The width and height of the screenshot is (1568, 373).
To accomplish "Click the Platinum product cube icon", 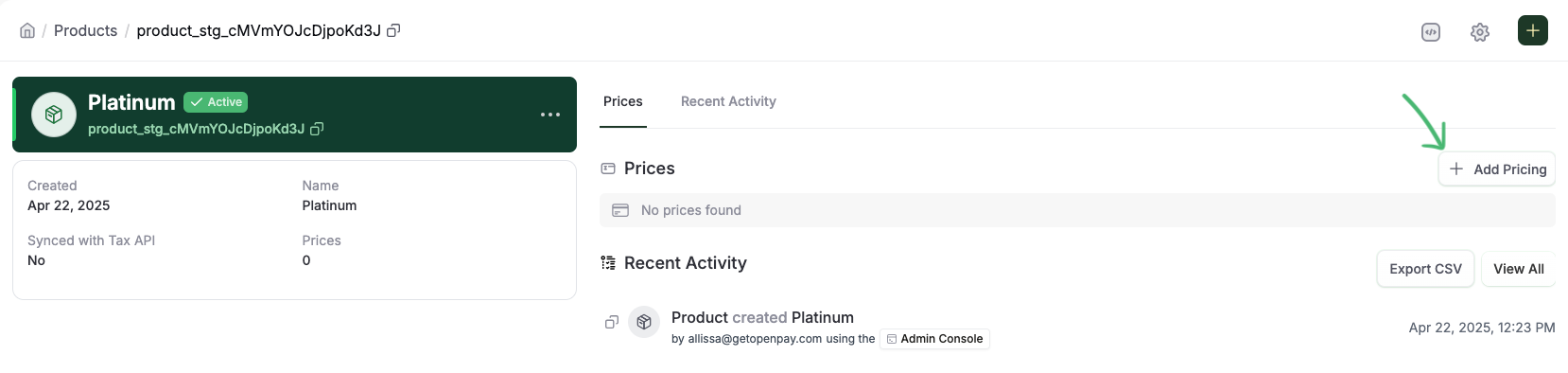I will point(54,115).
